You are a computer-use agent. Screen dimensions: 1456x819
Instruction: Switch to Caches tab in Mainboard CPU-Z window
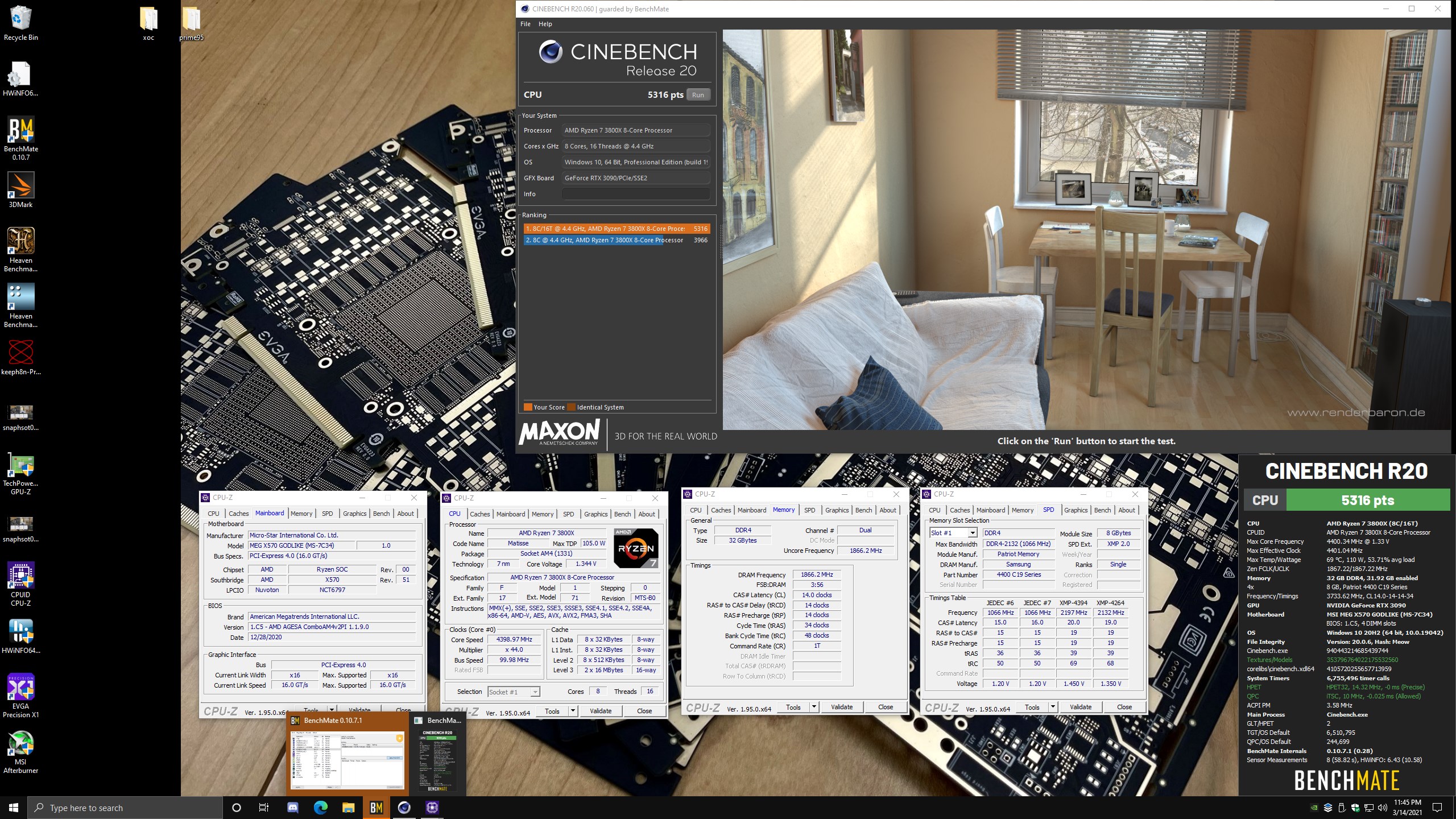238,514
